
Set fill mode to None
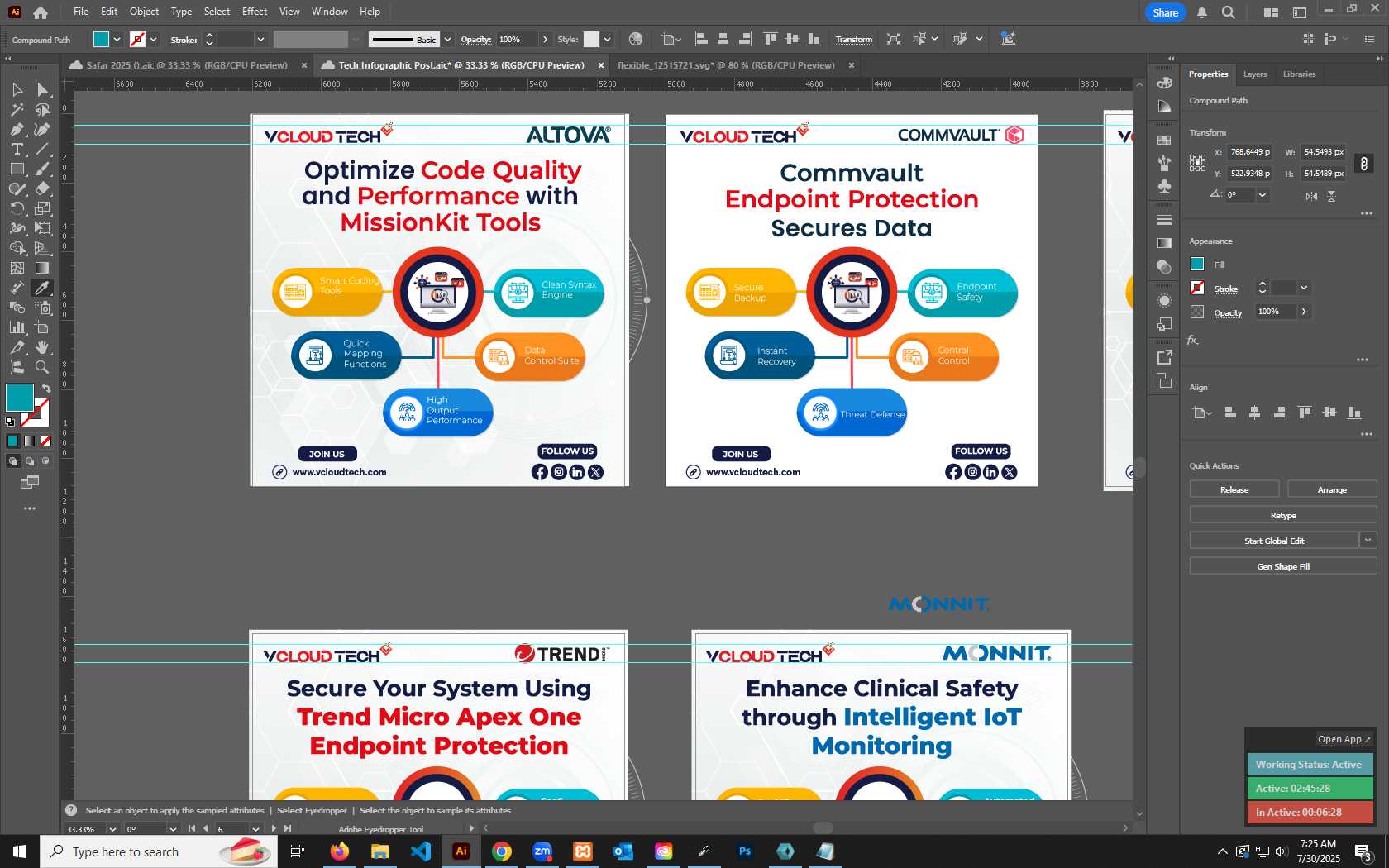(45, 441)
